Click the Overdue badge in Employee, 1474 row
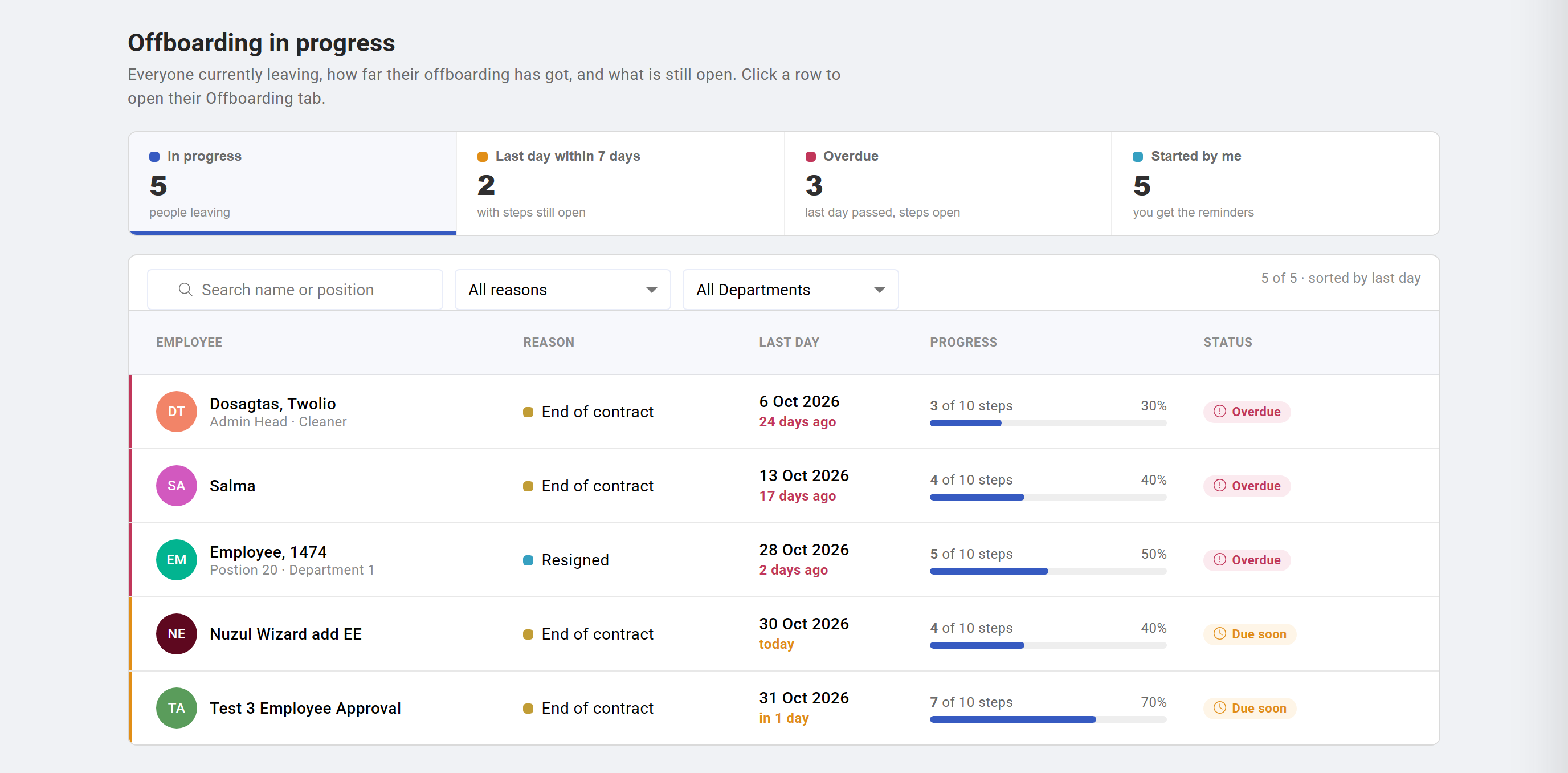This screenshot has height=773, width=1568. tap(1247, 560)
